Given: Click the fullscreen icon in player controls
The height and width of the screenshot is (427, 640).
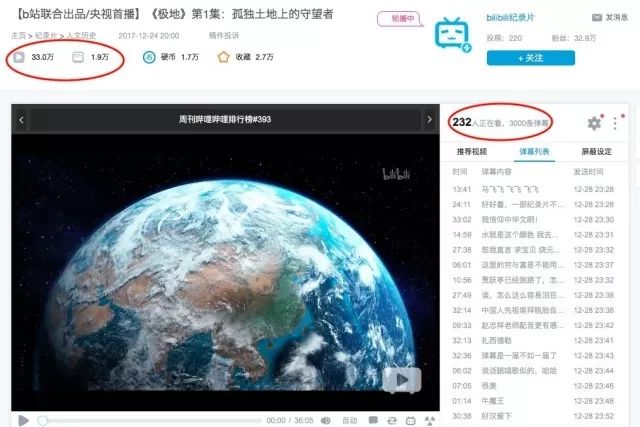Looking at the screenshot, I should pos(429,420).
